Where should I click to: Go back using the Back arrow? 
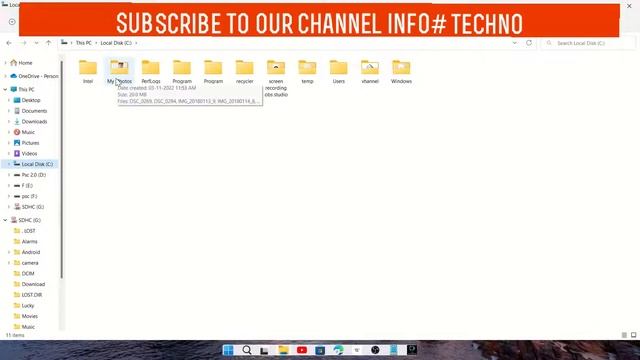[x=9, y=43]
